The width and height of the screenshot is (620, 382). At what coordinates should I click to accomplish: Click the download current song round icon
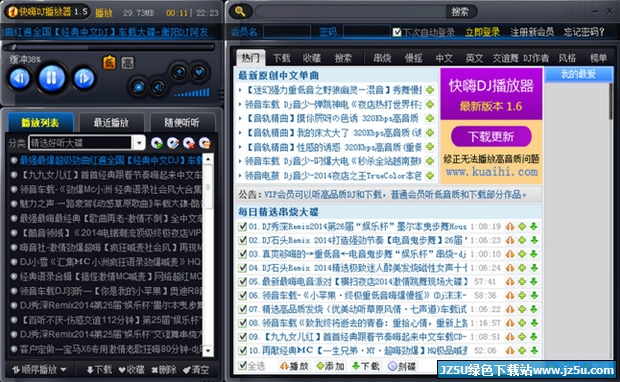[179, 72]
